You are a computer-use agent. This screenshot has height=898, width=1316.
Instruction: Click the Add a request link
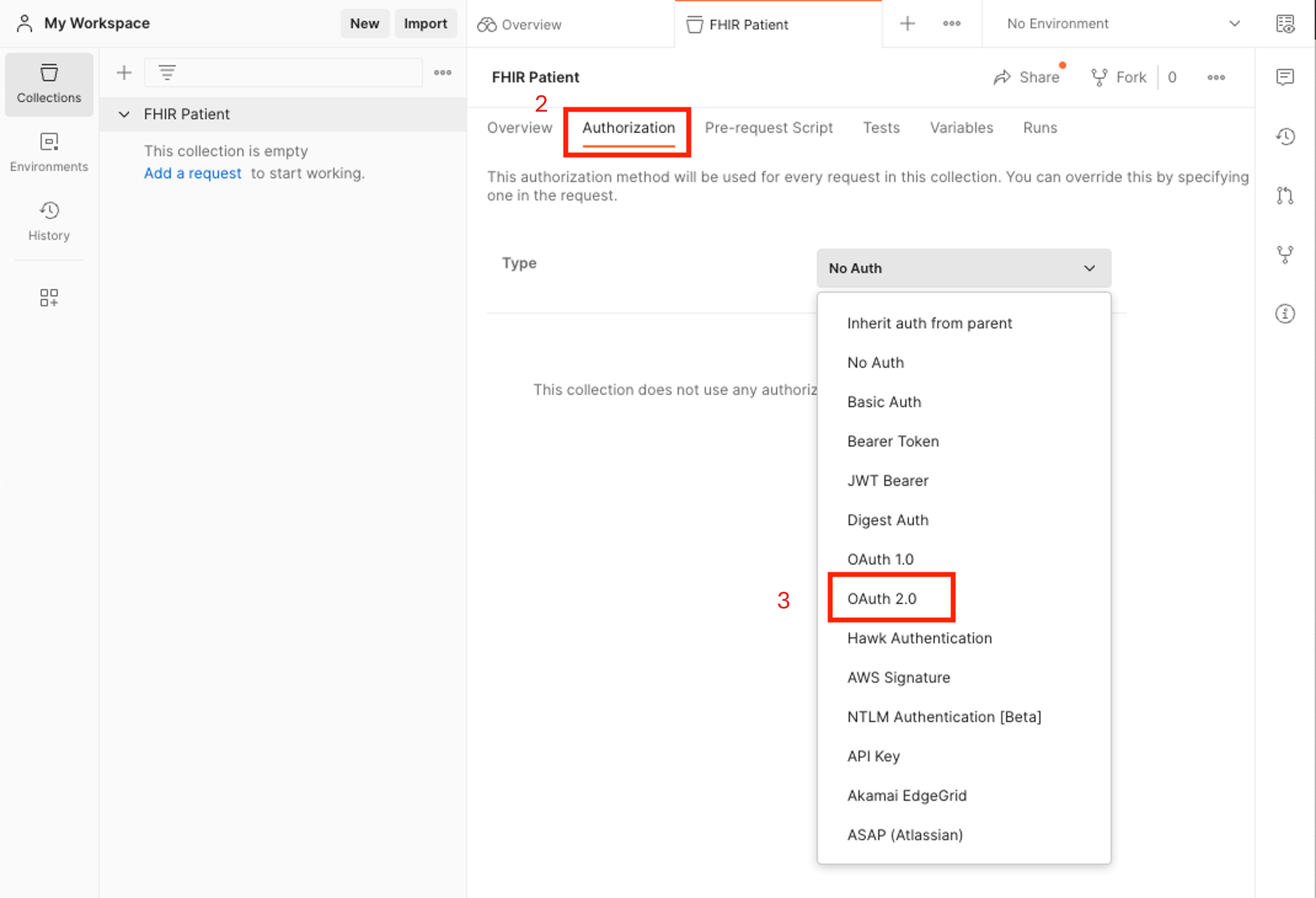click(193, 174)
